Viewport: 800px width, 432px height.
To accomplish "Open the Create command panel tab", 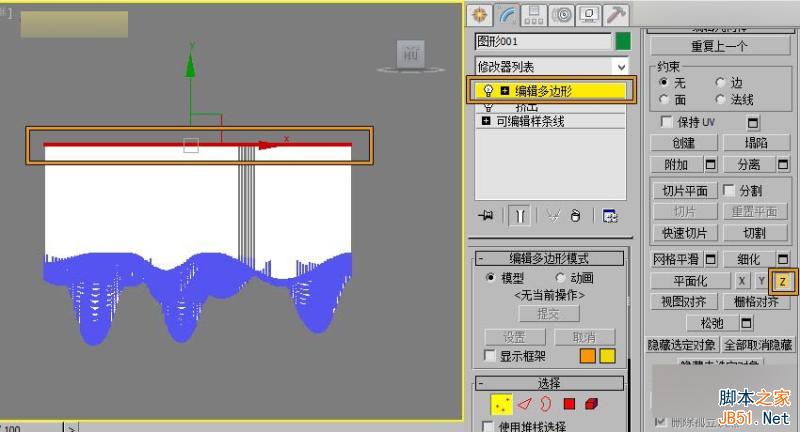I will coord(479,15).
